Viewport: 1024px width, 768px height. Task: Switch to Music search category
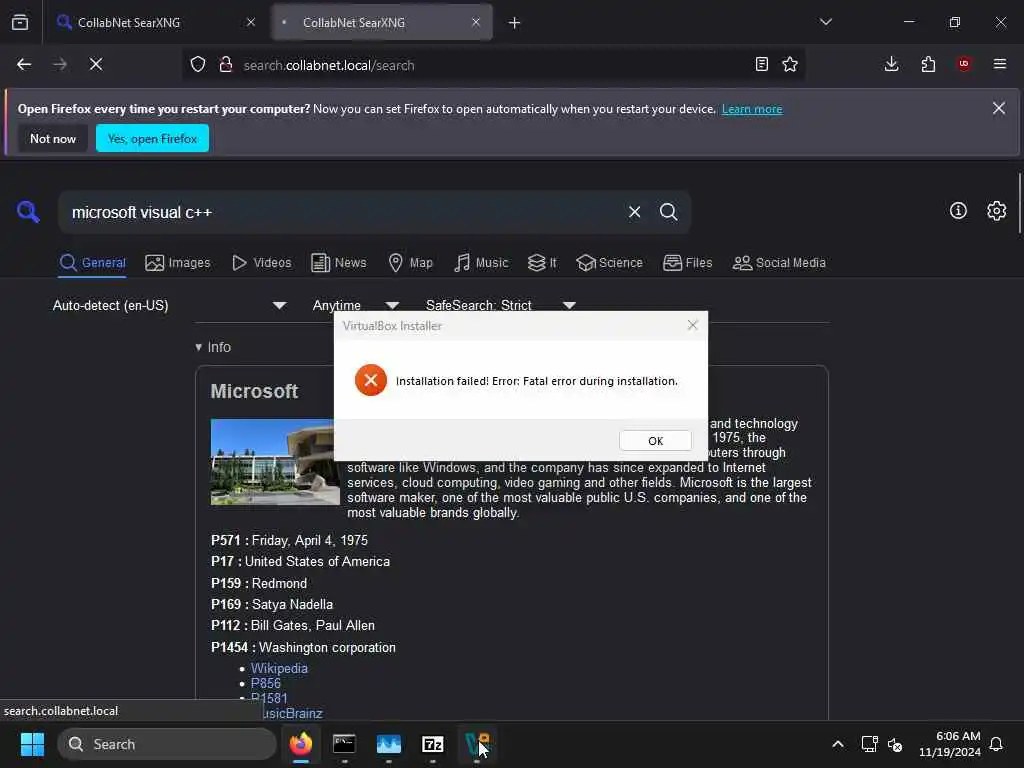pos(481,263)
